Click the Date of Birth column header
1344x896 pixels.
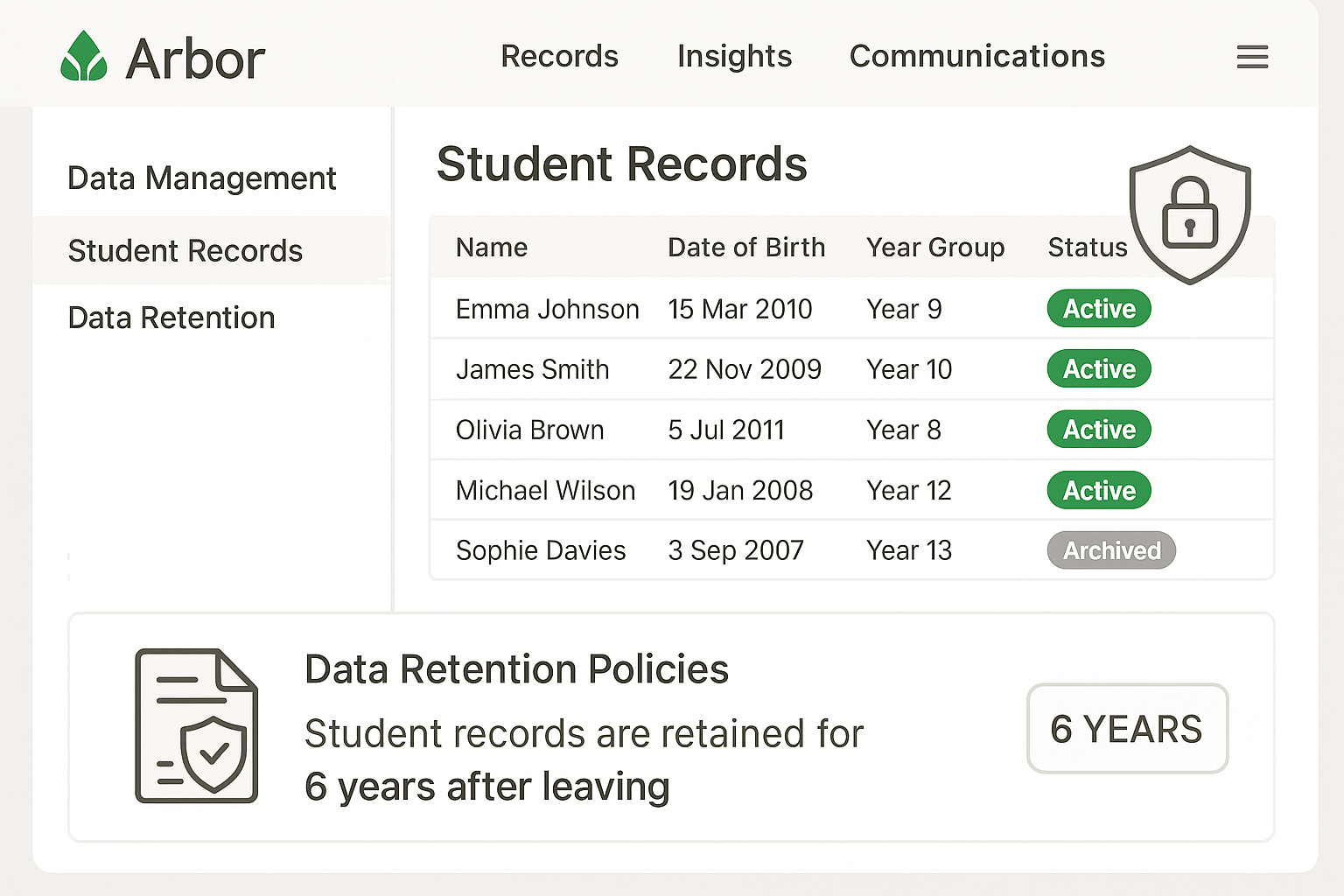click(x=746, y=248)
